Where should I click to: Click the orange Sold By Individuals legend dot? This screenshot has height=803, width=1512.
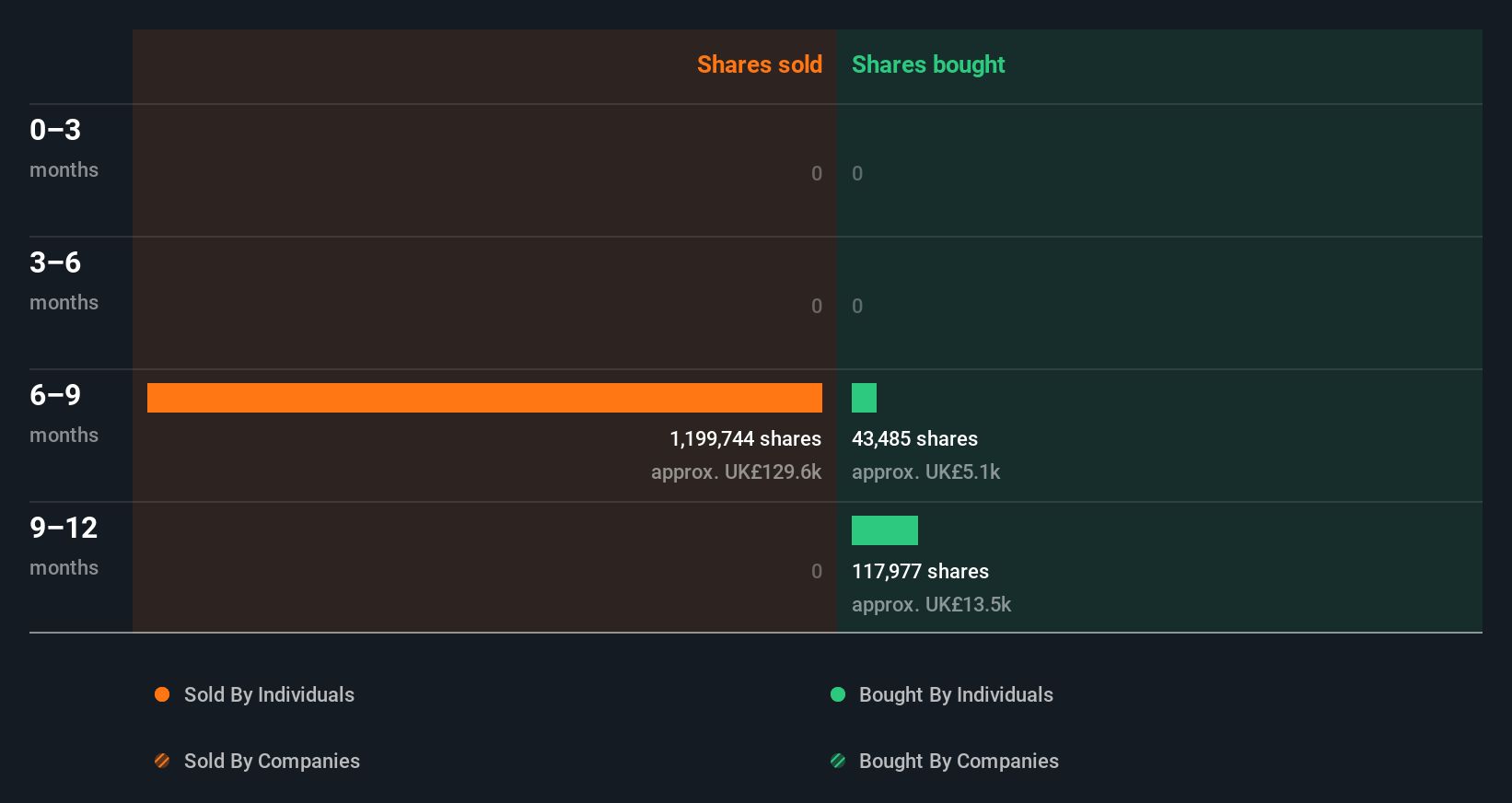tap(162, 694)
